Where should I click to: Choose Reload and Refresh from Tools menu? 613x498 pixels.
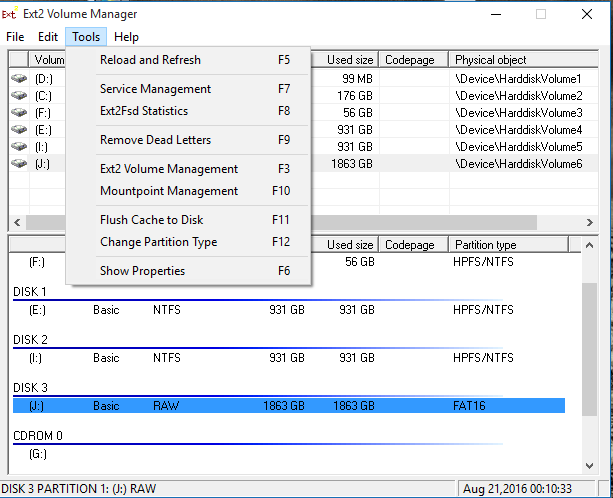pos(150,60)
